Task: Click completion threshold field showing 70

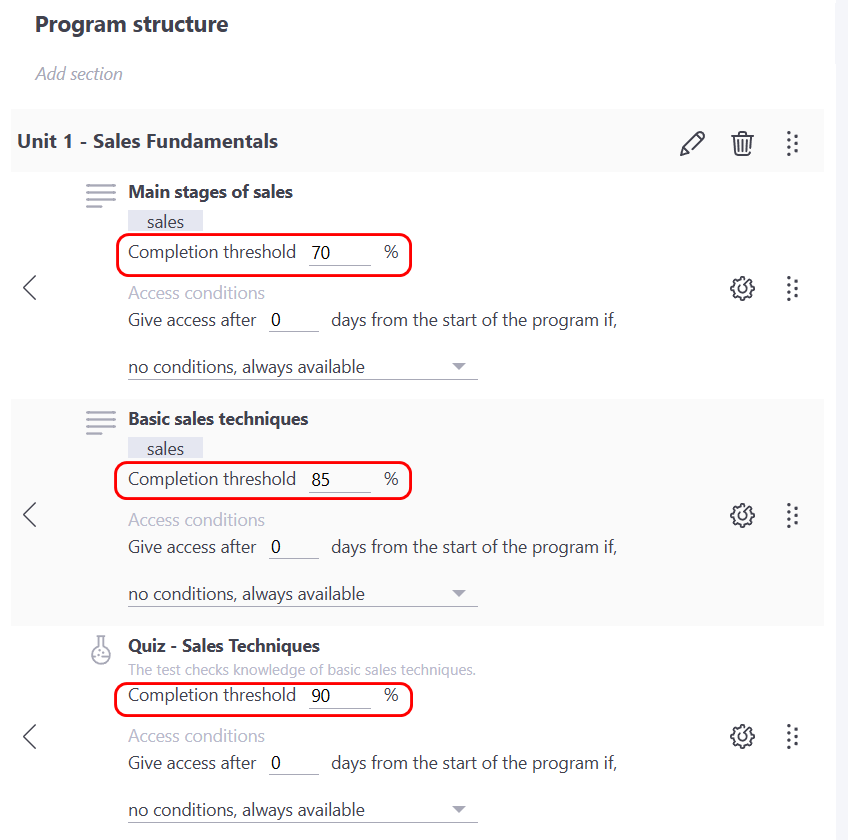Action: click(x=338, y=253)
